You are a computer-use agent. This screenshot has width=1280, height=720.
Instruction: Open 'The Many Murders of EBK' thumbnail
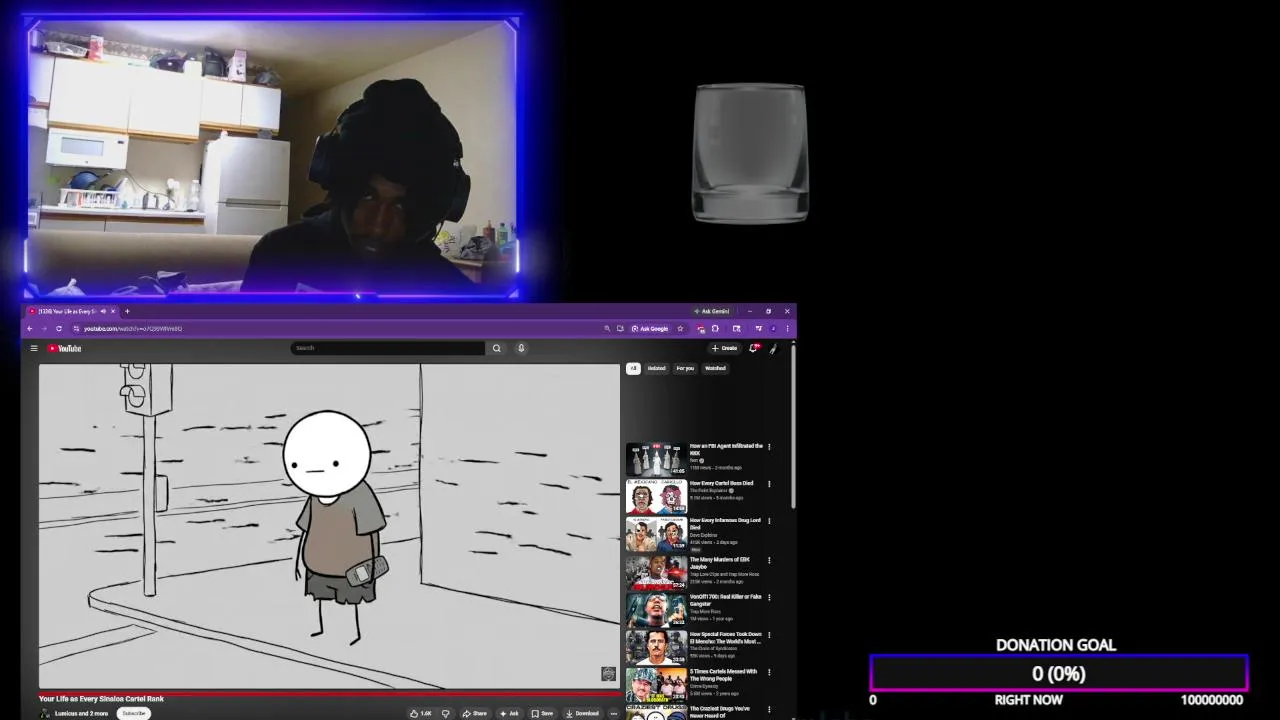[656, 572]
